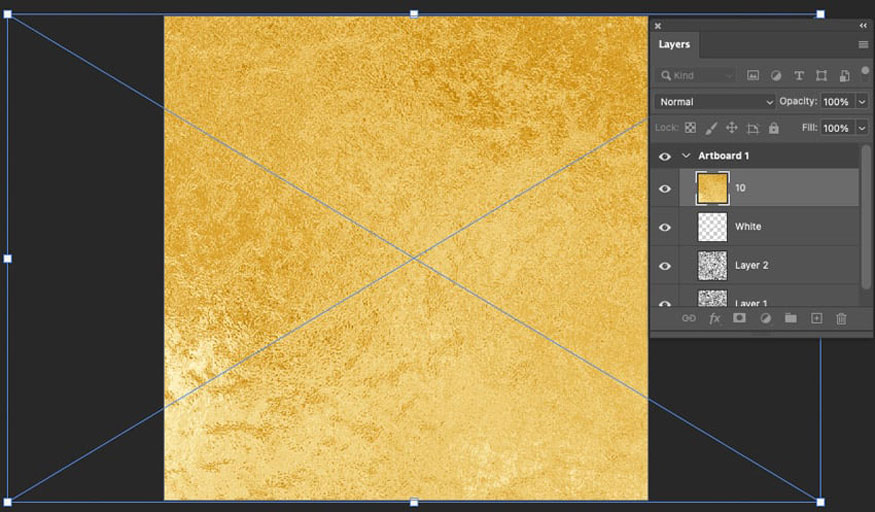The width and height of the screenshot is (875, 512).
Task: Close the Layers panel
Action: (x=658, y=26)
